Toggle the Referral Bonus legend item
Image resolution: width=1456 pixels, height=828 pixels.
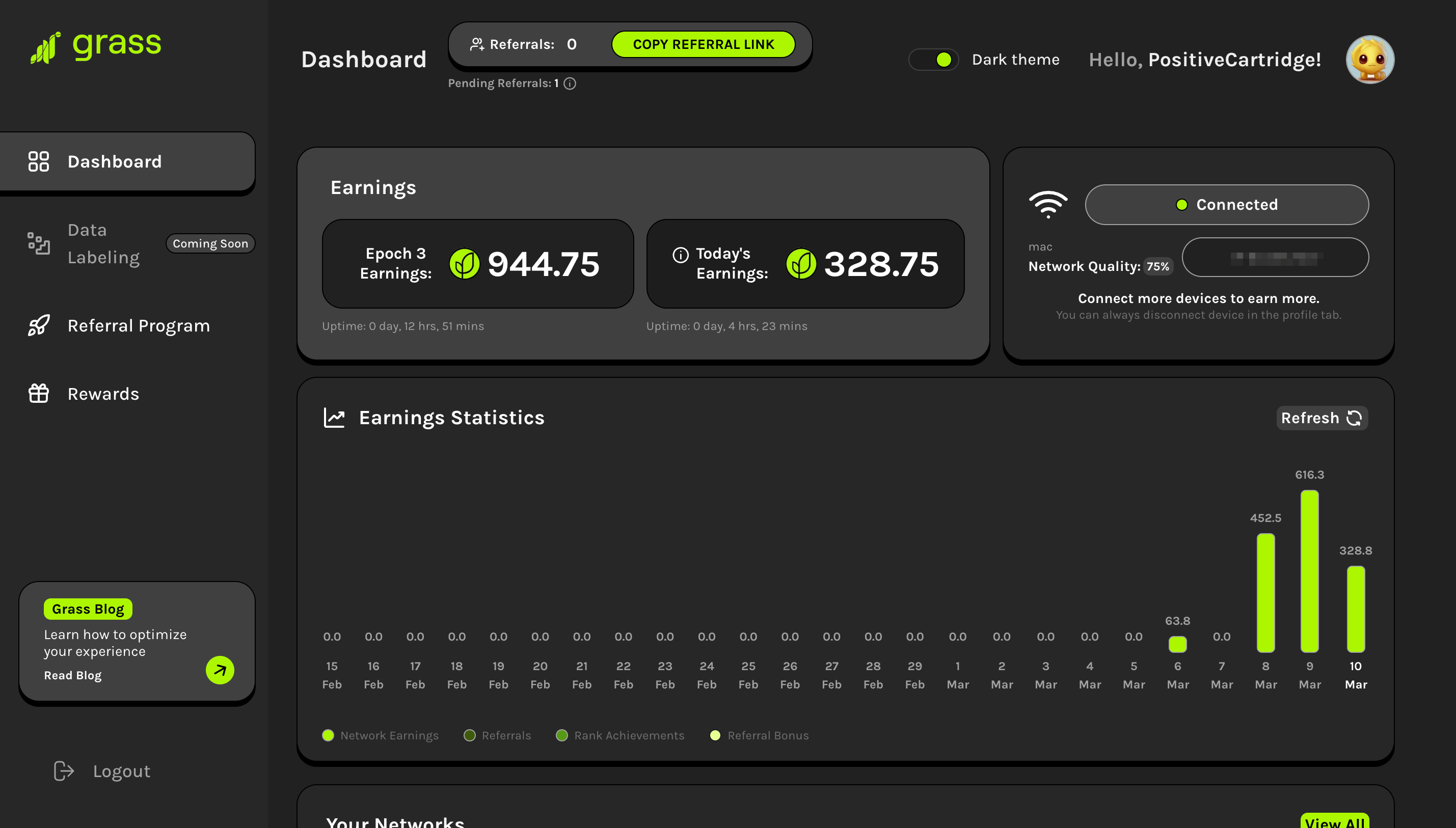coord(759,735)
